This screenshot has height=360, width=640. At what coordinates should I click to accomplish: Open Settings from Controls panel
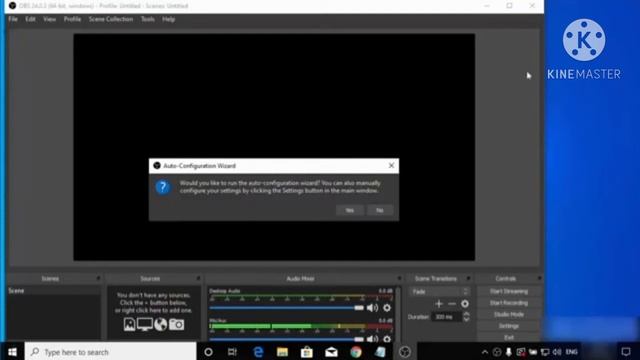click(x=509, y=326)
